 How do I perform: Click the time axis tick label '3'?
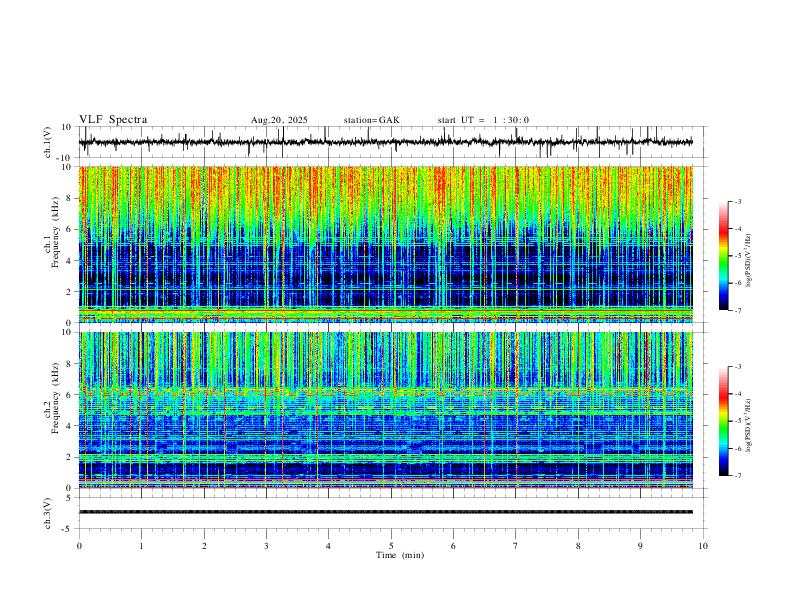tap(266, 546)
